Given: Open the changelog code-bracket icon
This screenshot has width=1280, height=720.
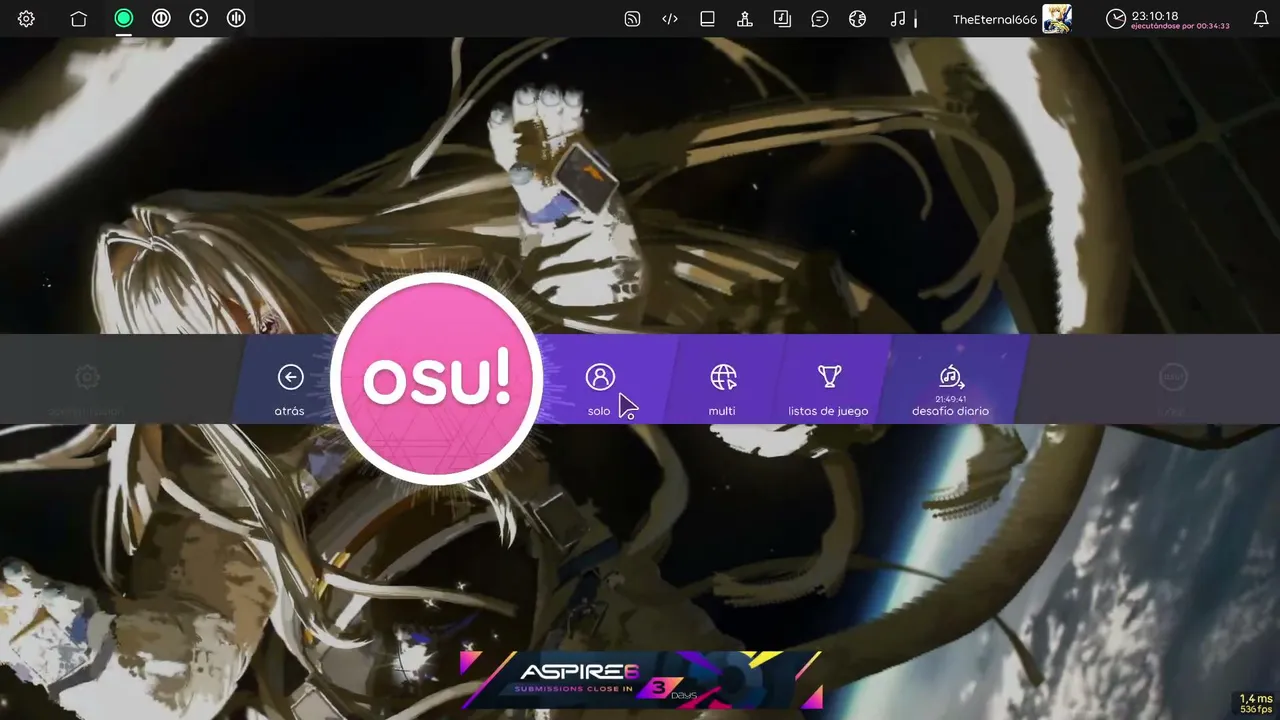Looking at the screenshot, I should (670, 18).
